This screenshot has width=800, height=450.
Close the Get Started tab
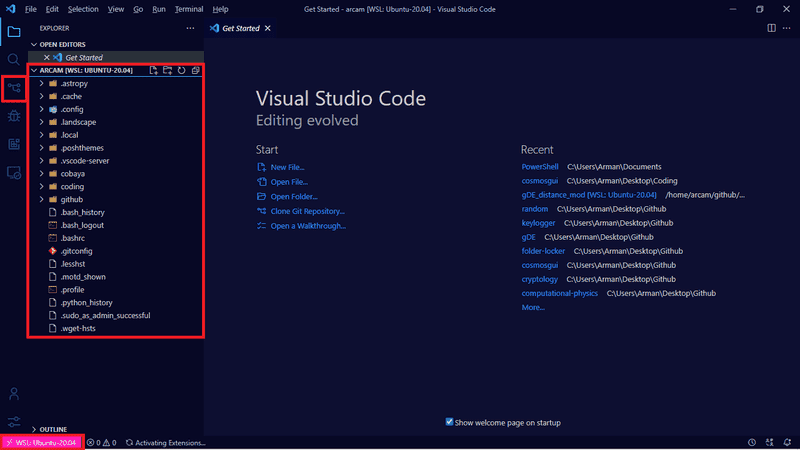point(267,28)
